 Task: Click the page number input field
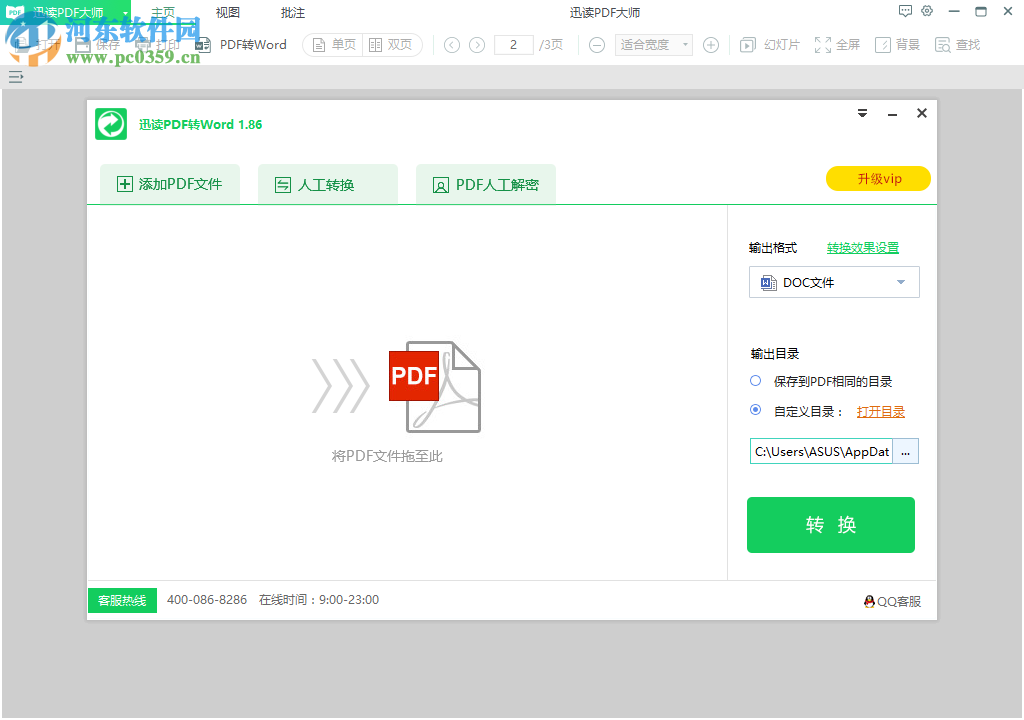(513, 44)
